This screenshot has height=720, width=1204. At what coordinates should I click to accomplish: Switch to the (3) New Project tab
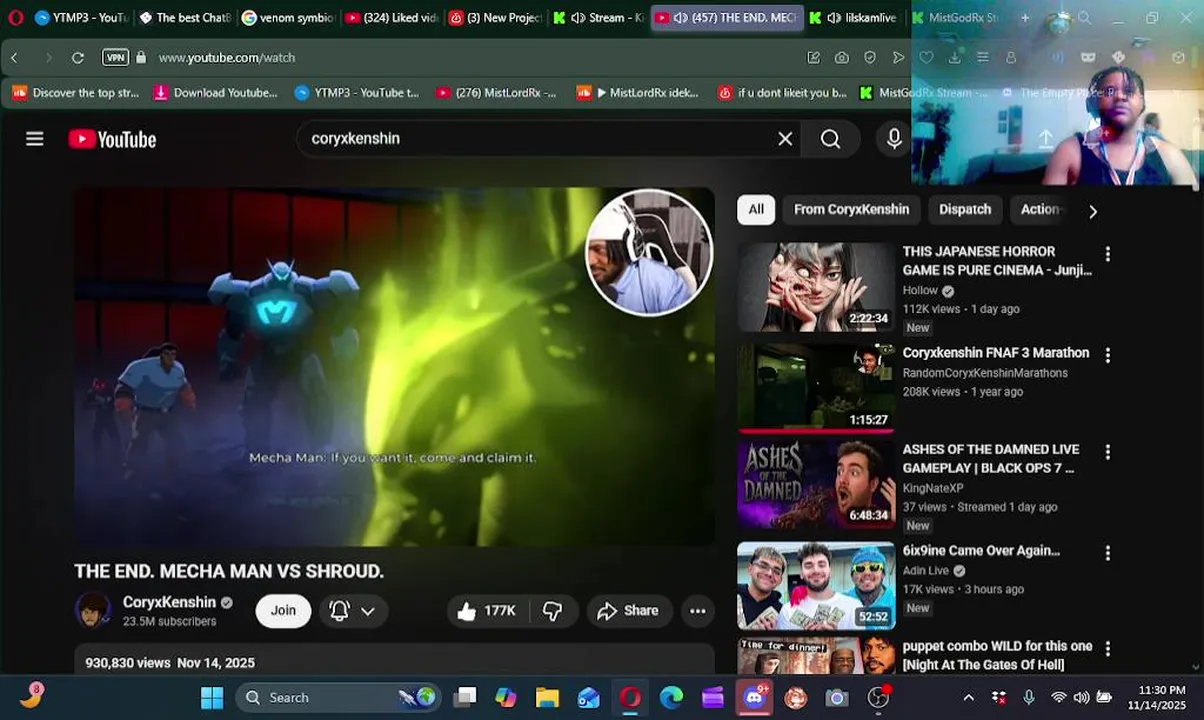tap(495, 17)
